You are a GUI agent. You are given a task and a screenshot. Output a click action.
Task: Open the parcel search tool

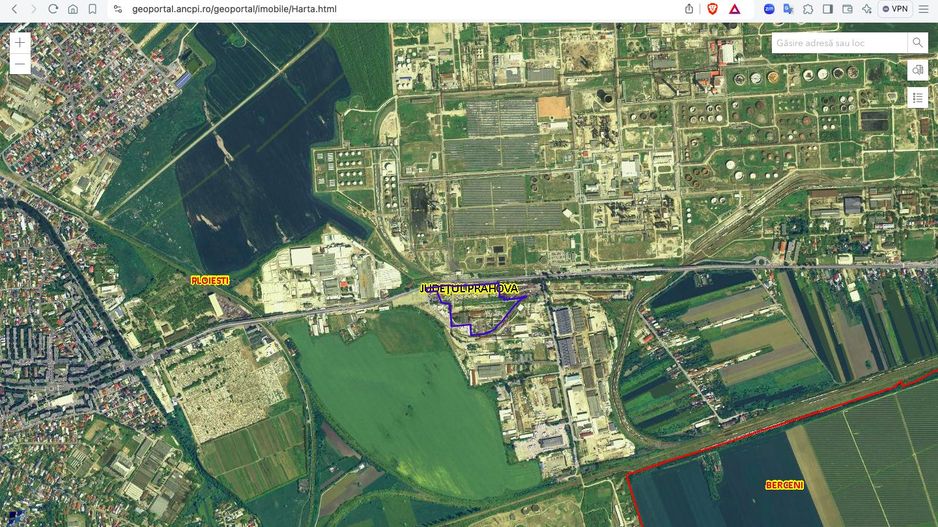pyautogui.click(x=917, y=70)
